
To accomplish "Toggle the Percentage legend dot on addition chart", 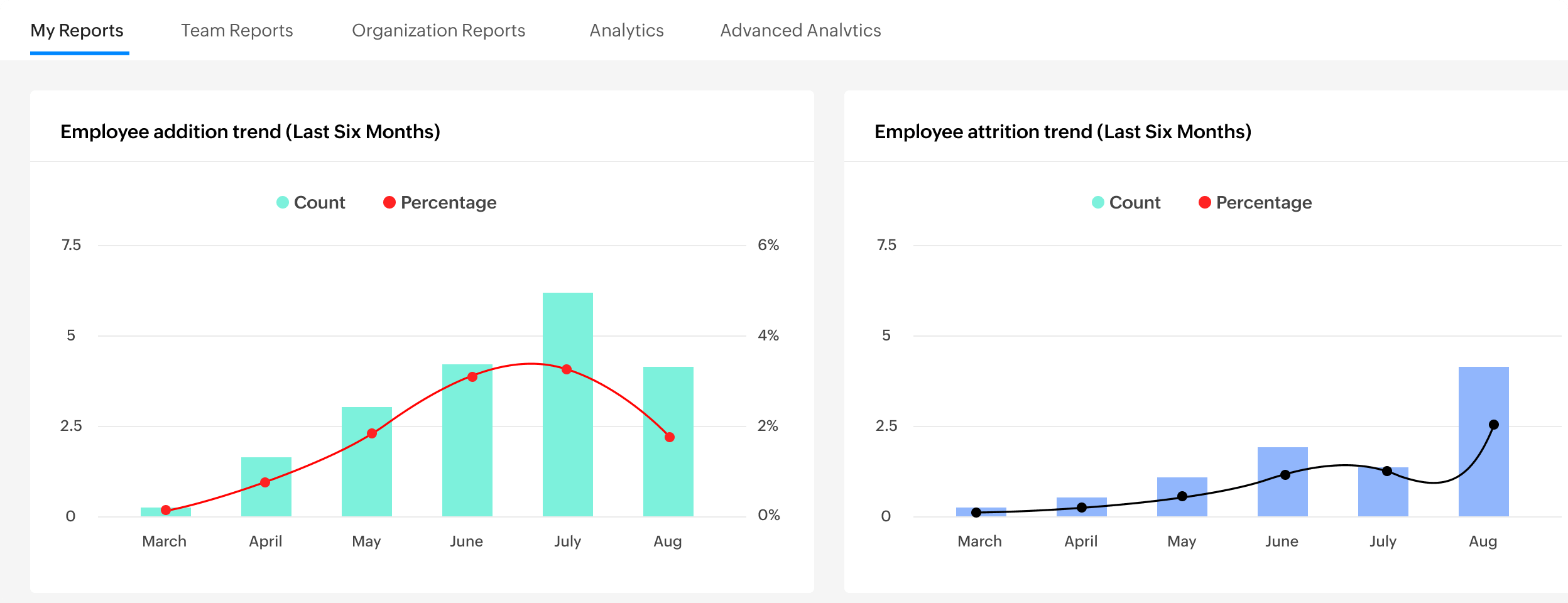I will pyautogui.click(x=390, y=202).
